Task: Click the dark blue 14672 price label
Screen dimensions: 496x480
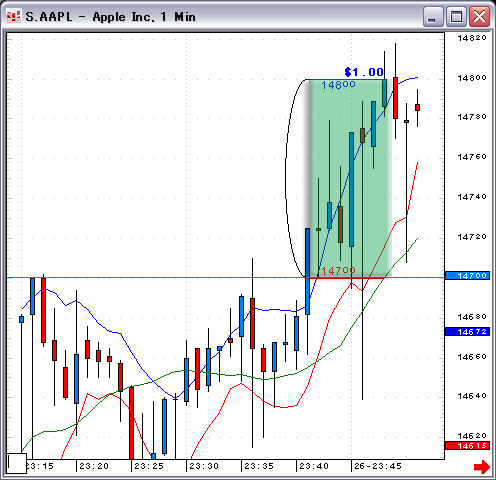Action: point(467,332)
